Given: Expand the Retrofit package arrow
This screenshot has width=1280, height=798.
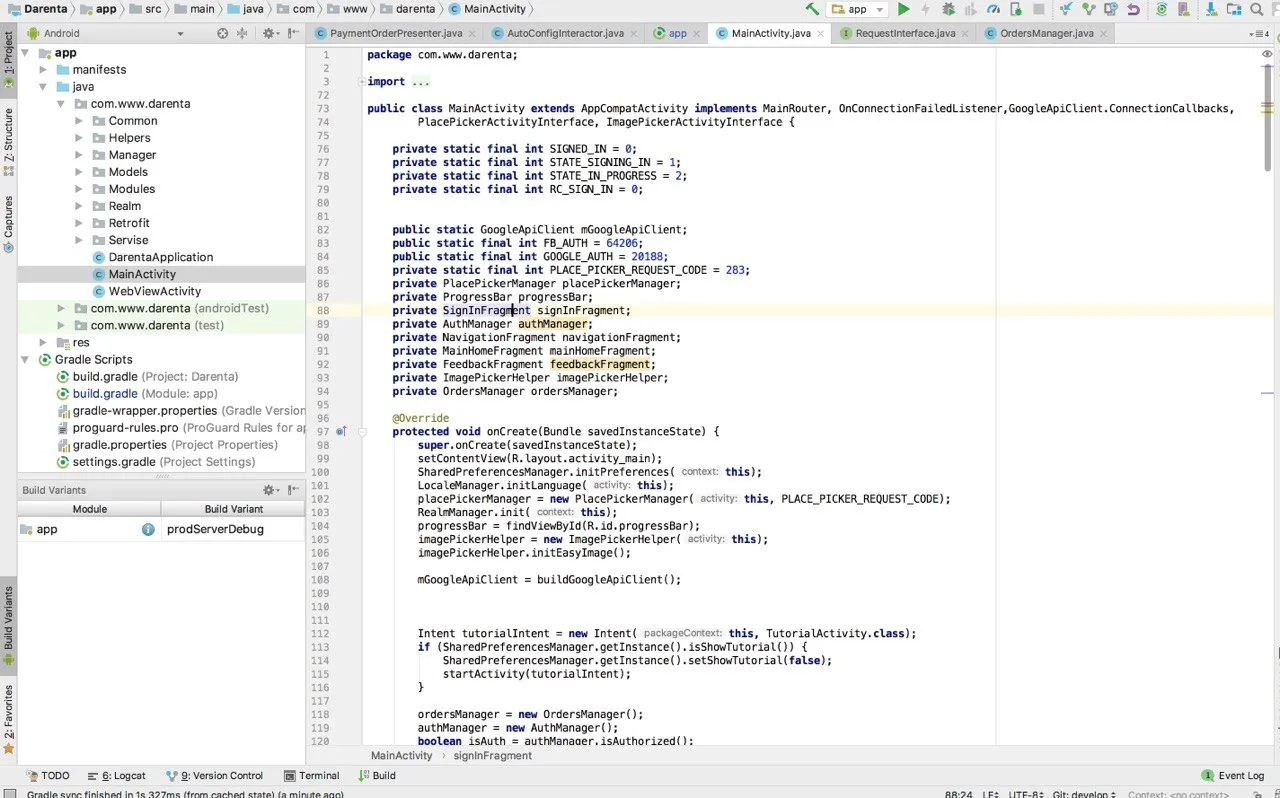Looking at the screenshot, I should point(79,223).
